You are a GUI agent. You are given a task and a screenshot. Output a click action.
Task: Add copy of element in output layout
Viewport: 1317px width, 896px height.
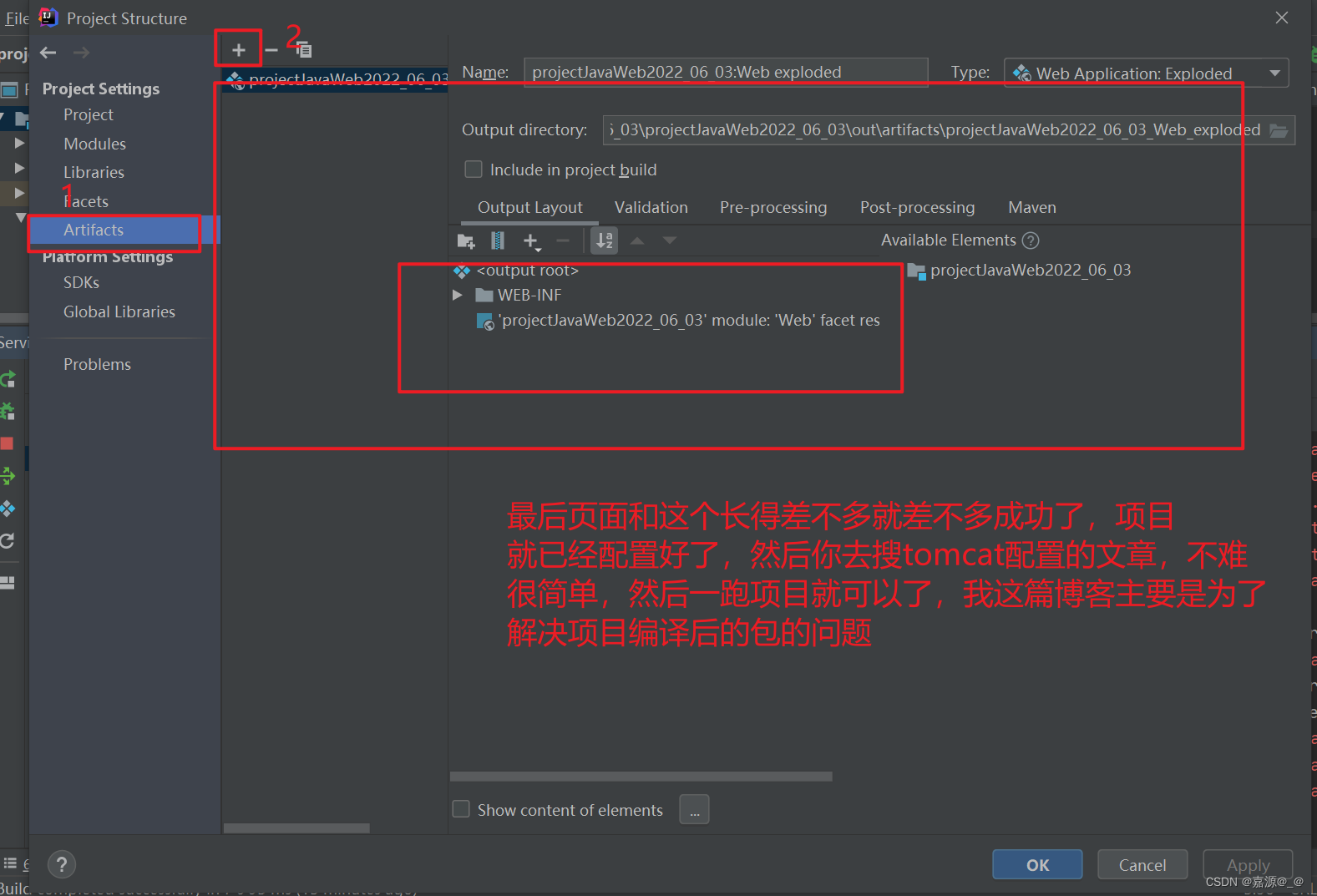click(532, 241)
